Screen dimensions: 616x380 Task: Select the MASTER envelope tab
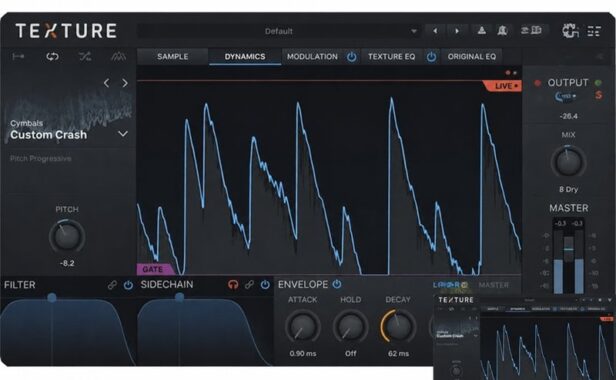[493, 285]
